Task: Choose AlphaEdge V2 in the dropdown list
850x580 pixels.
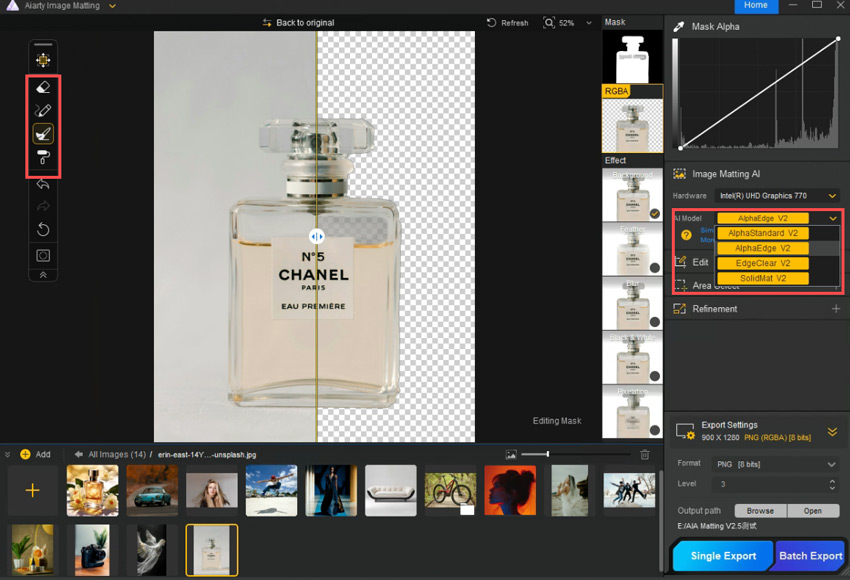Action: [763, 248]
